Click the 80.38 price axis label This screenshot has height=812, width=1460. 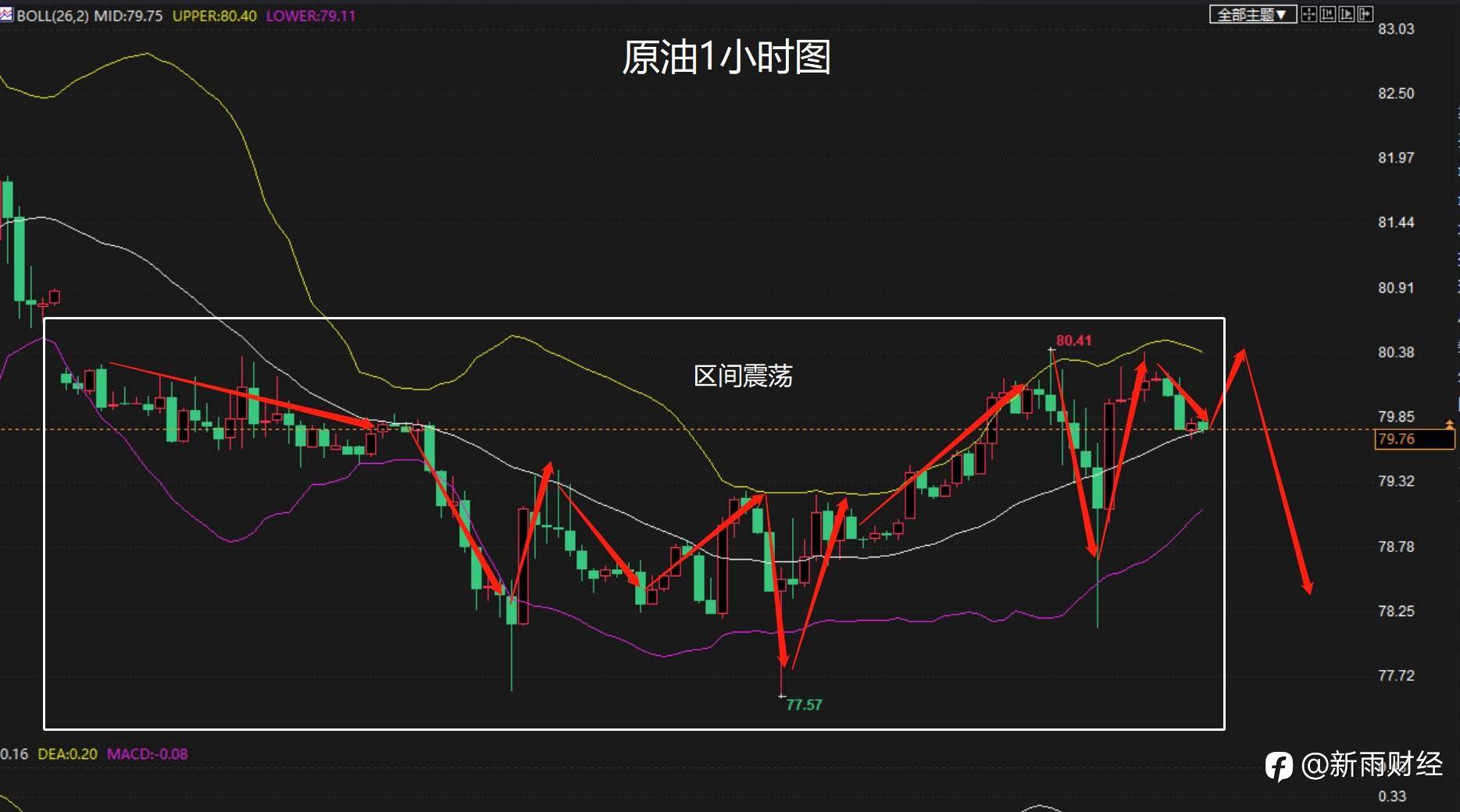pos(1396,352)
